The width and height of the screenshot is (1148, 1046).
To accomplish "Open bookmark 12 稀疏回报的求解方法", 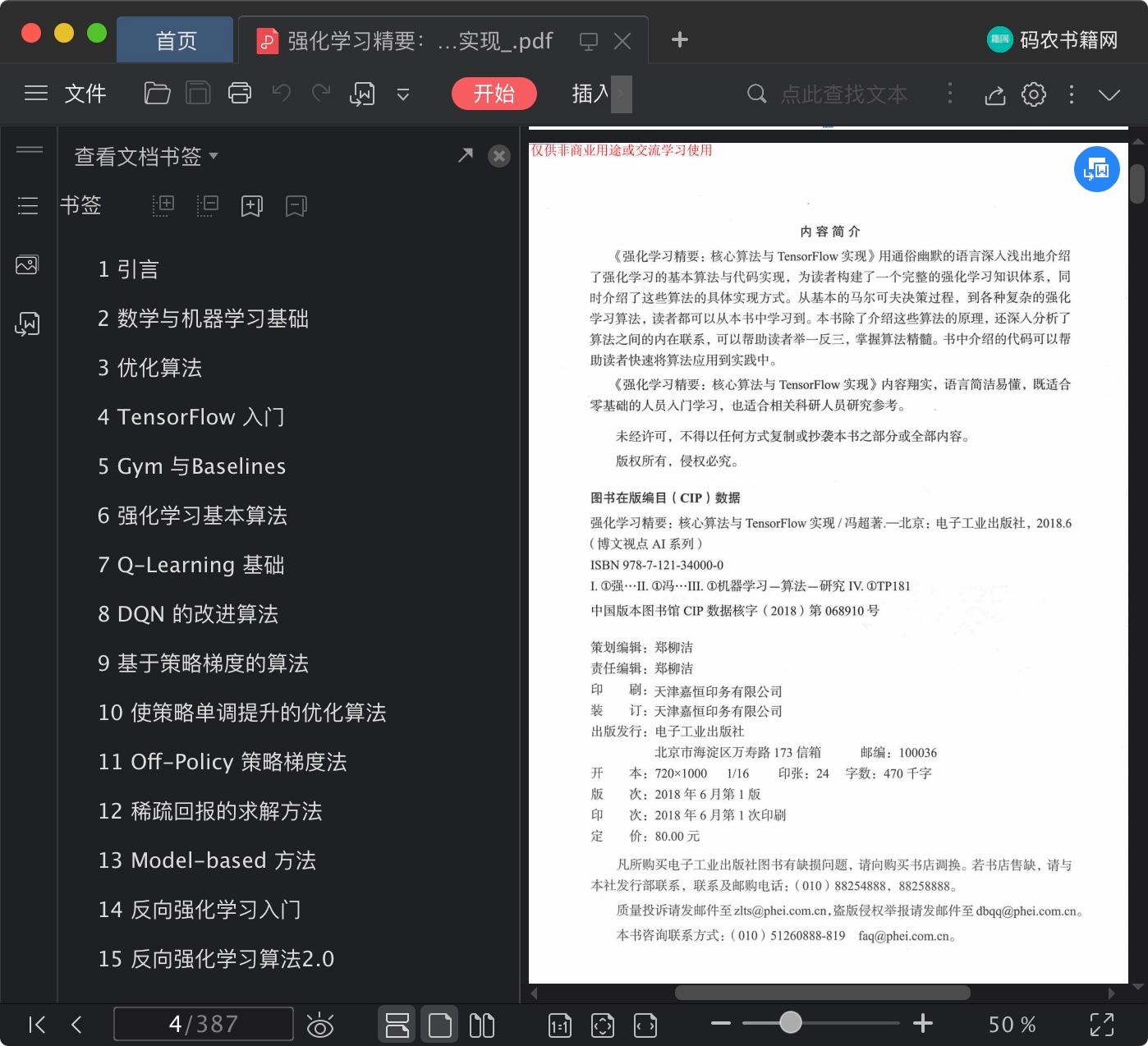I will coord(210,811).
